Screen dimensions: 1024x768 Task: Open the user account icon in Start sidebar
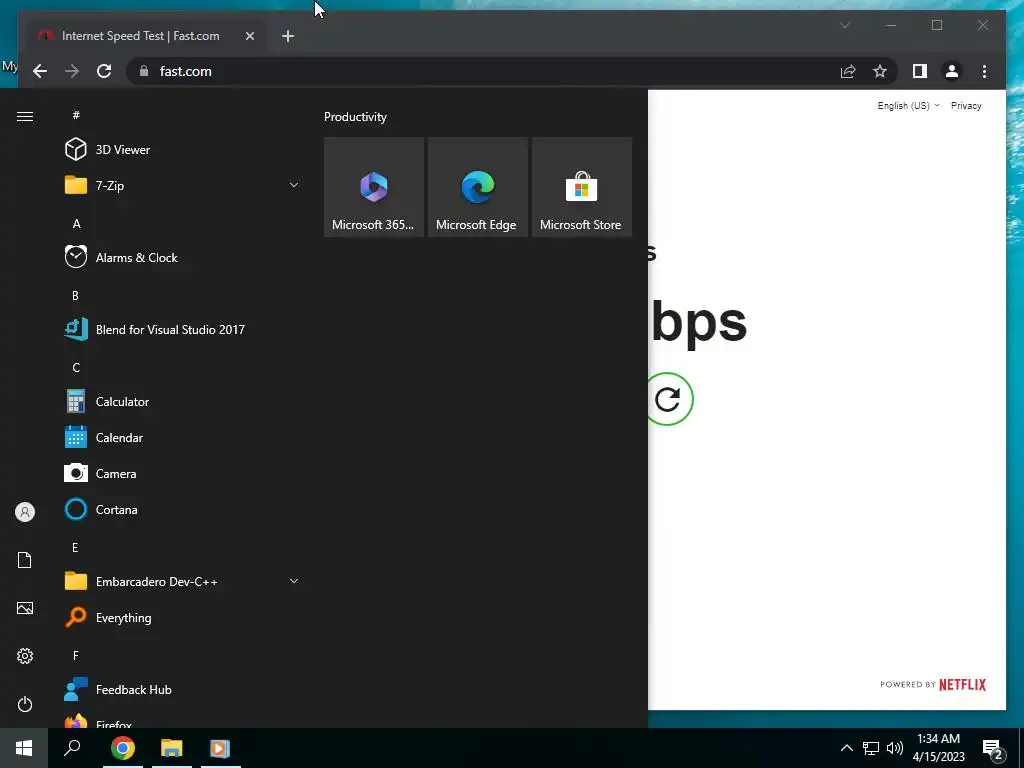coord(25,512)
